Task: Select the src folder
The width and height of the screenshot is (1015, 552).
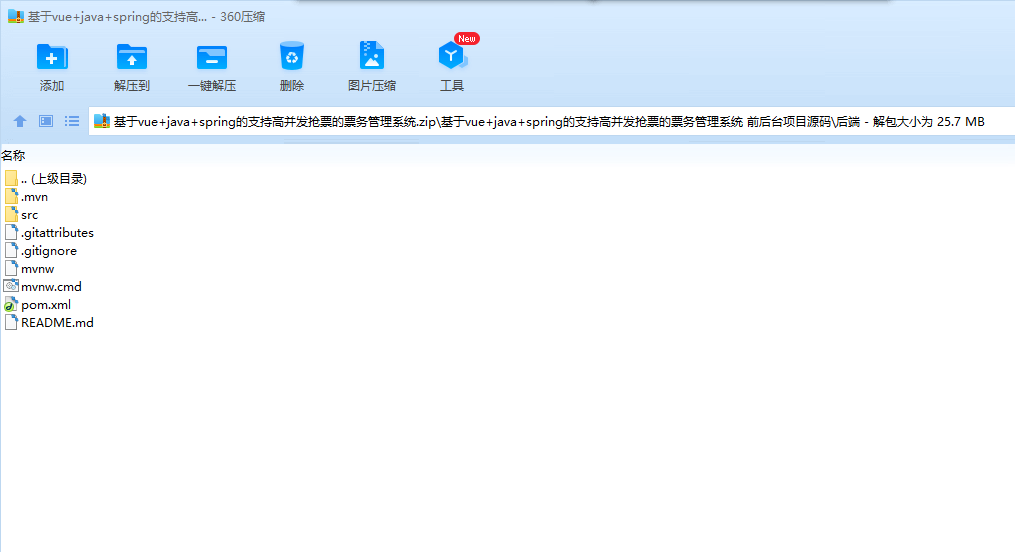Action: 21,215
